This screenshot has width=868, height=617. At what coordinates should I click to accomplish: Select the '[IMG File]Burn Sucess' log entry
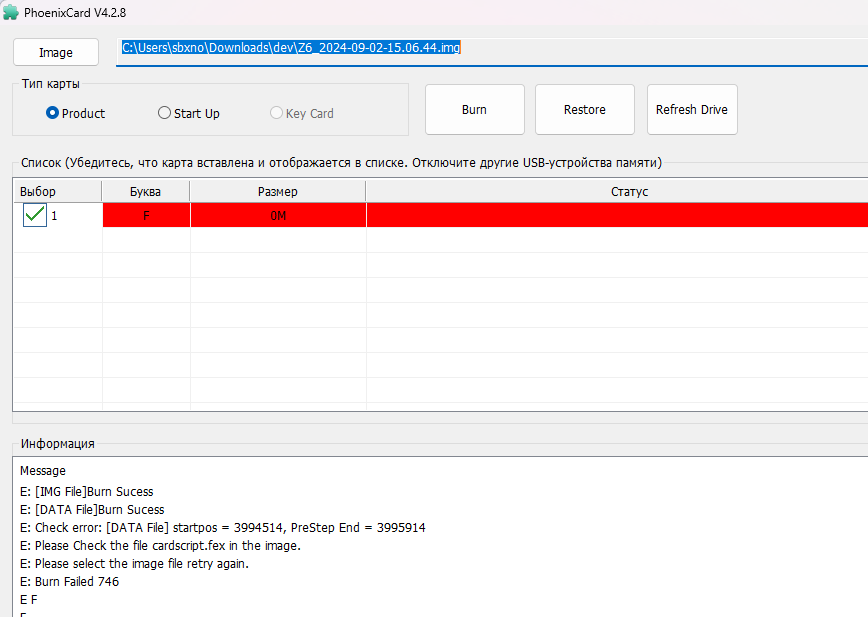pos(86,491)
